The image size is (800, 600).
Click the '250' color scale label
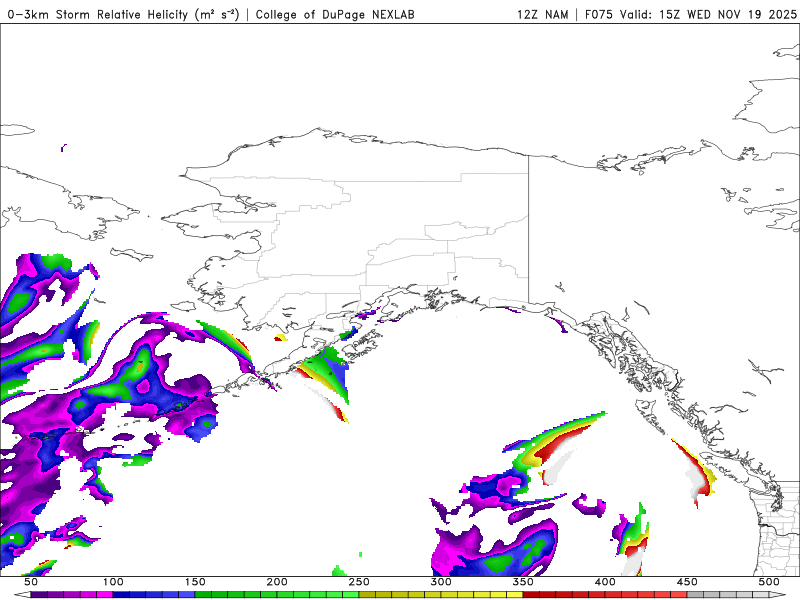(x=359, y=582)
